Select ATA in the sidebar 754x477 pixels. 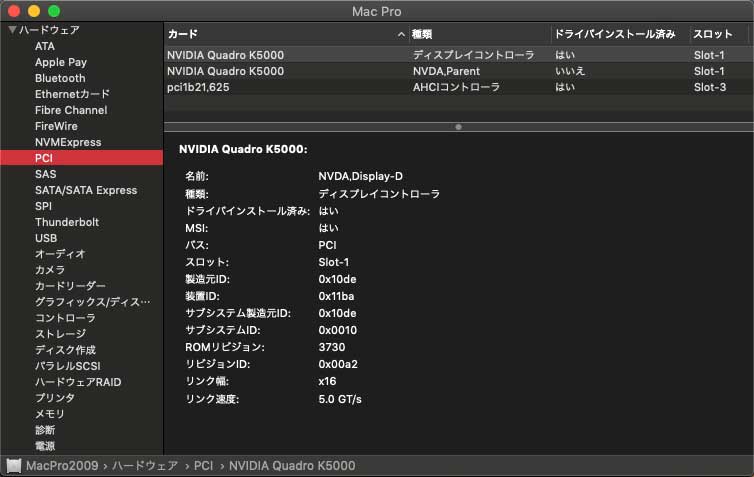tap(45, 46)
